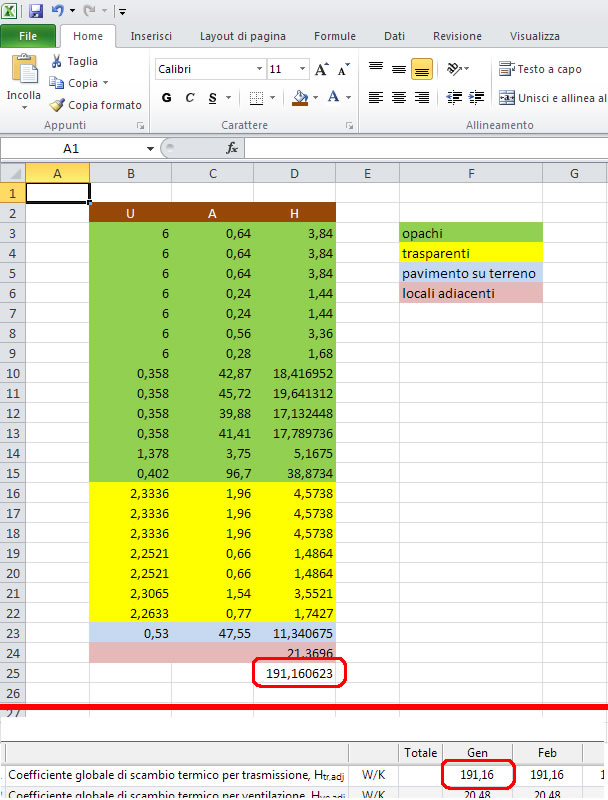Click the Redo arrow icon
This screenshot has width=608, height=800.
pos(89,10)
